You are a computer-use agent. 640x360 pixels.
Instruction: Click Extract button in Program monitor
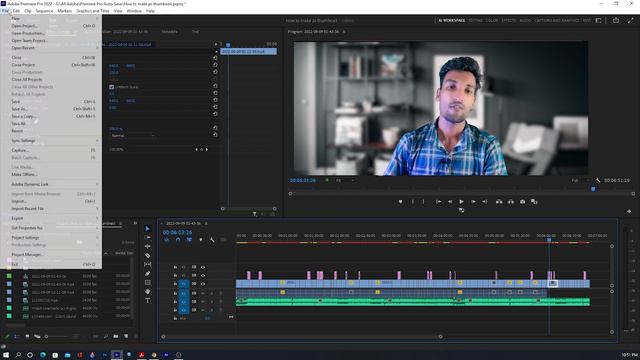point(511,202)
